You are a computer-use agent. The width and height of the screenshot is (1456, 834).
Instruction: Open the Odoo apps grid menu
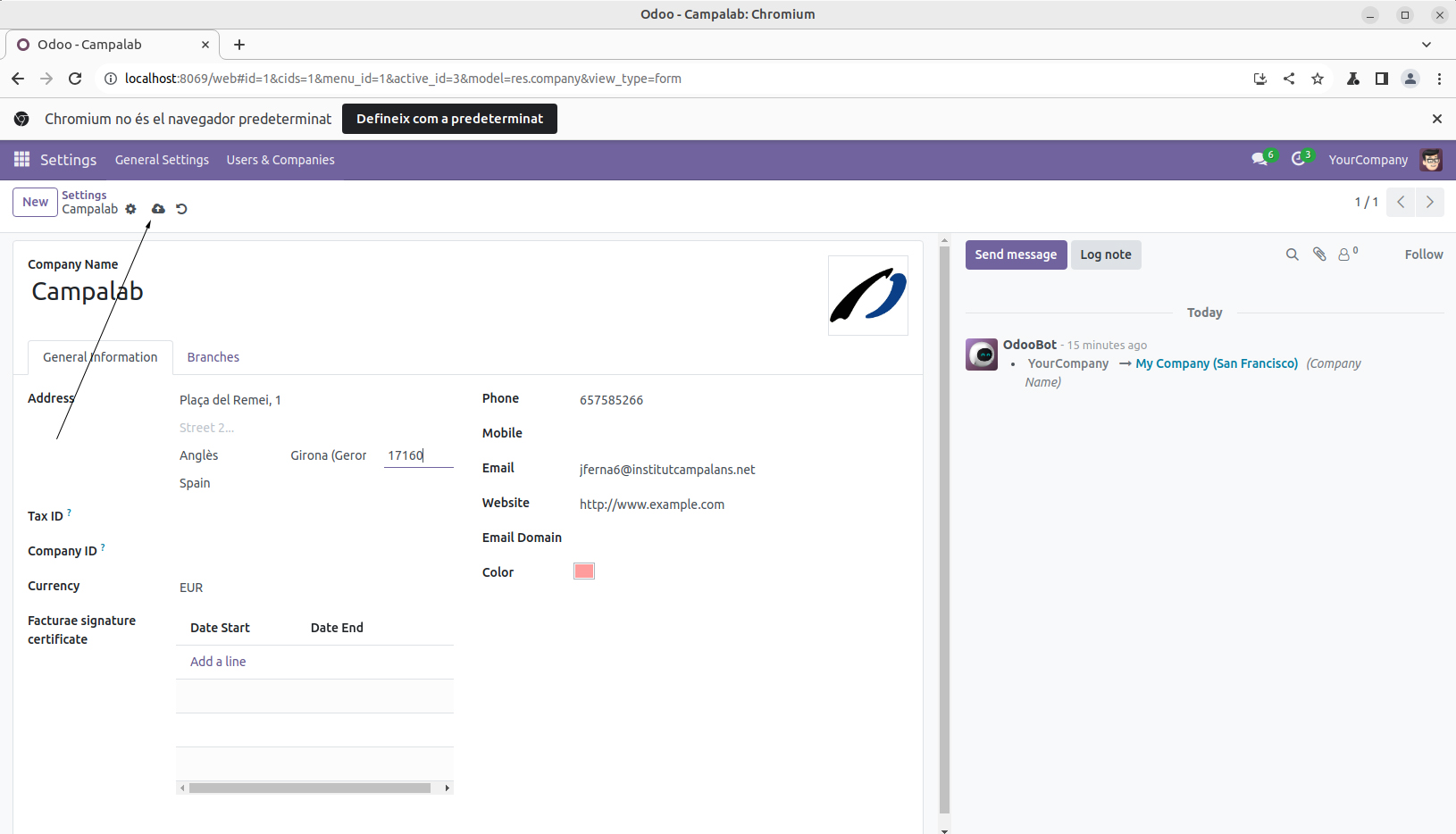pyautogui.click(x=21, y=159)
